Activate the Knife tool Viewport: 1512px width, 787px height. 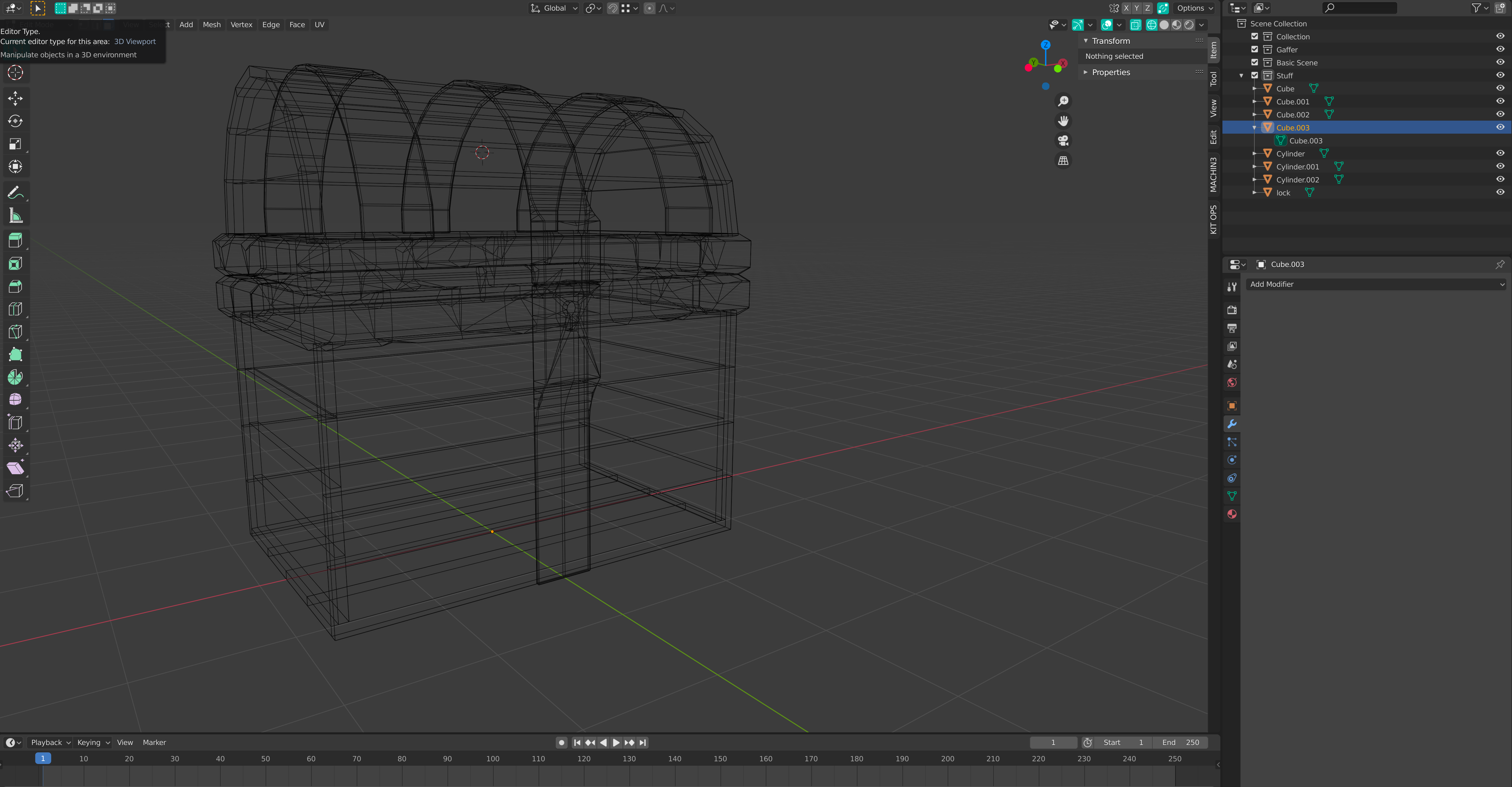pyautogui.click(x=15, y=332)
